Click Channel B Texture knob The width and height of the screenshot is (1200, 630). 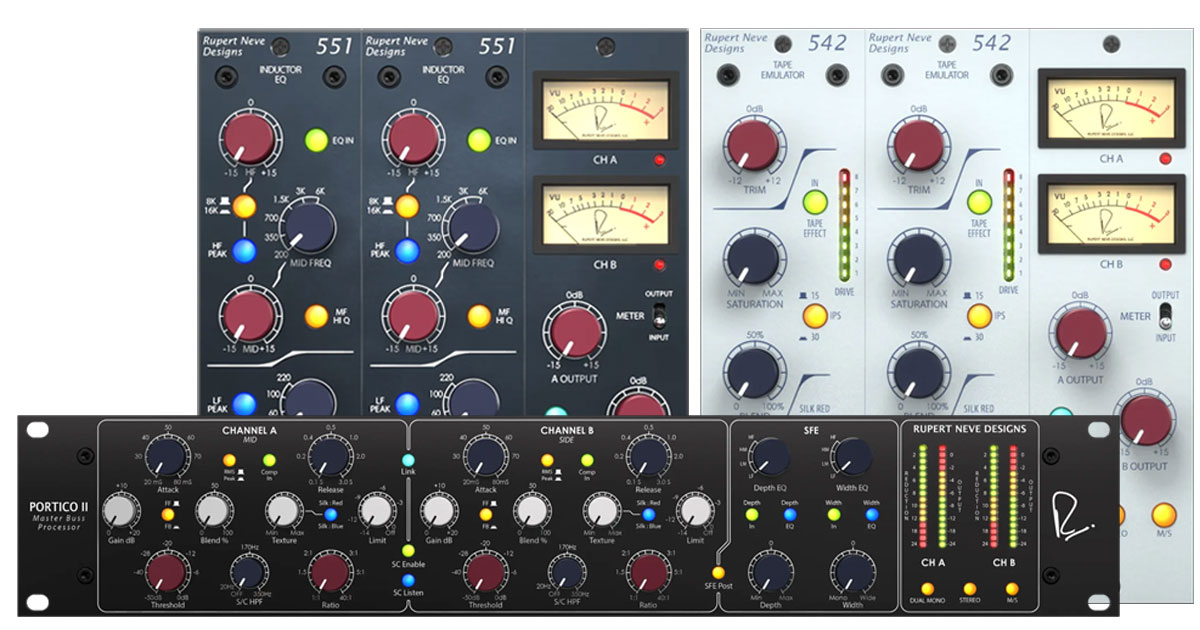(600, 513)
